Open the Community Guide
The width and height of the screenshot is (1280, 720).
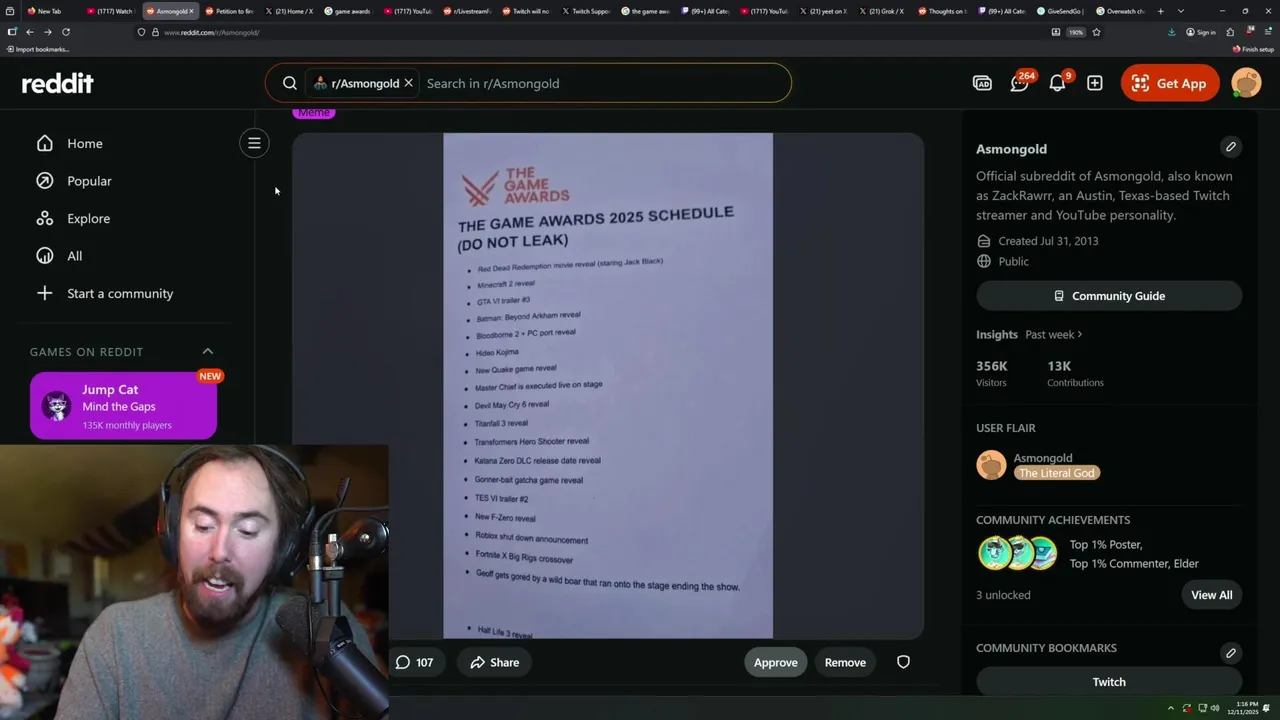pos(1109,296)
